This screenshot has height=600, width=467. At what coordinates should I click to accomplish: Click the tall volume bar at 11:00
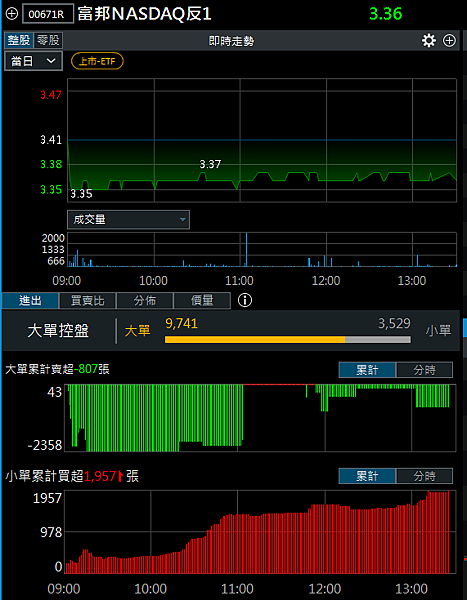pos(246,249)
